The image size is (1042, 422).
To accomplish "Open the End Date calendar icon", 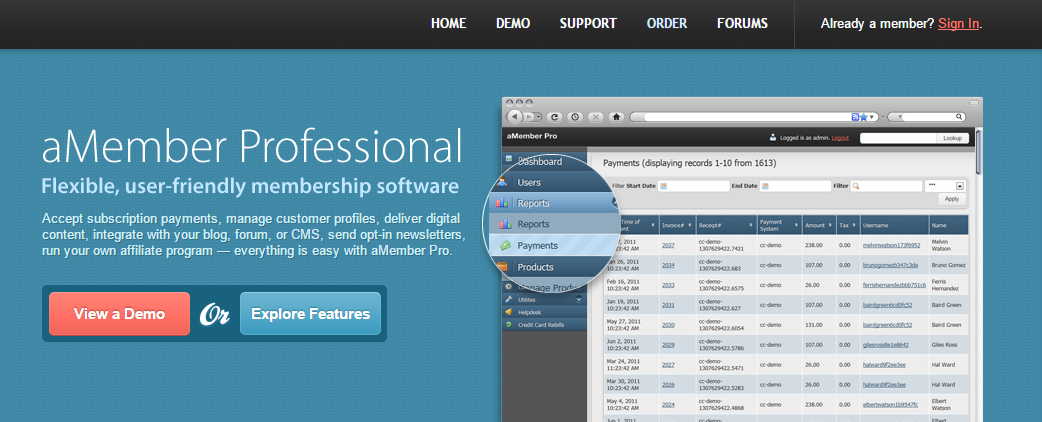I will coord(766,186).
